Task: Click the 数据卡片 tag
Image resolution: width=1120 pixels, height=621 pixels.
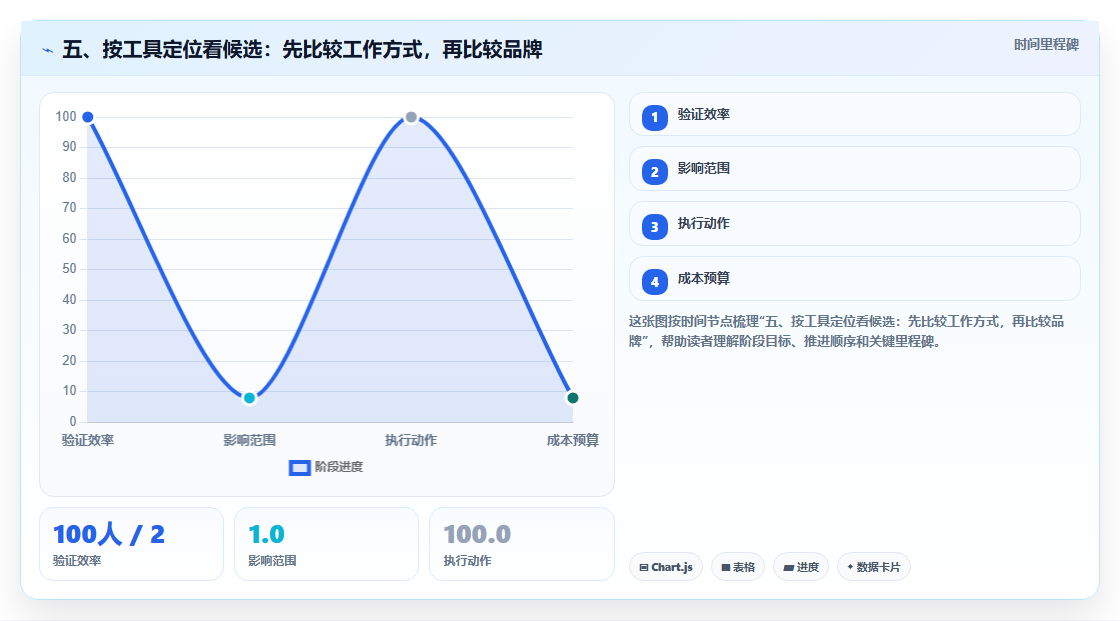Action: tap(874, 567)
